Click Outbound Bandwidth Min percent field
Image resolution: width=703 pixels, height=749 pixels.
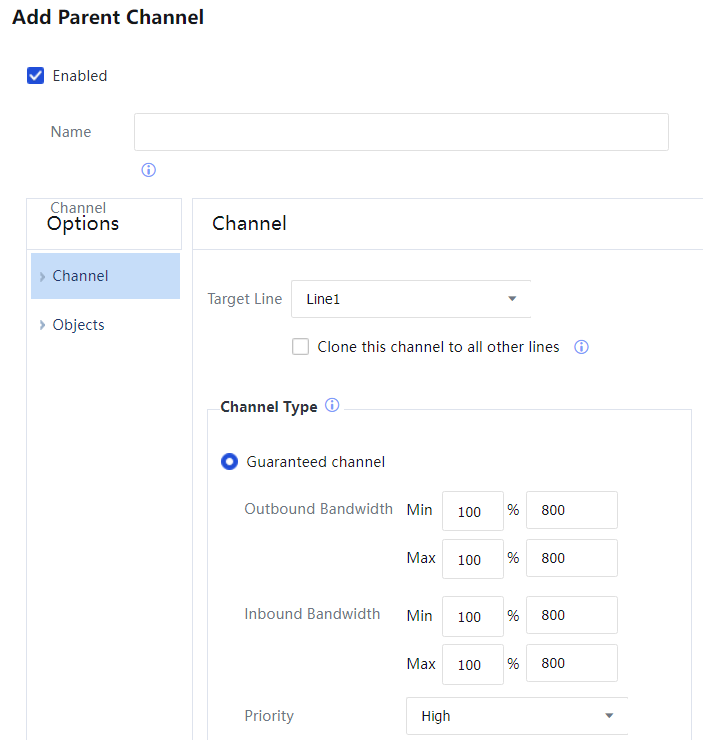[x=472, y=511]
